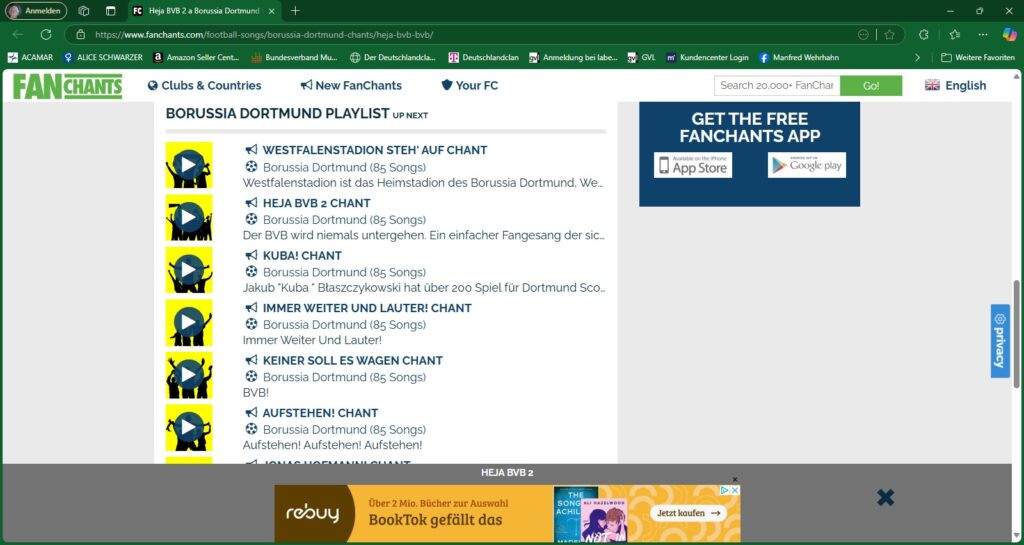Play the Immer Weiter Und Lauter chant thumbnail

click(189, 322)
